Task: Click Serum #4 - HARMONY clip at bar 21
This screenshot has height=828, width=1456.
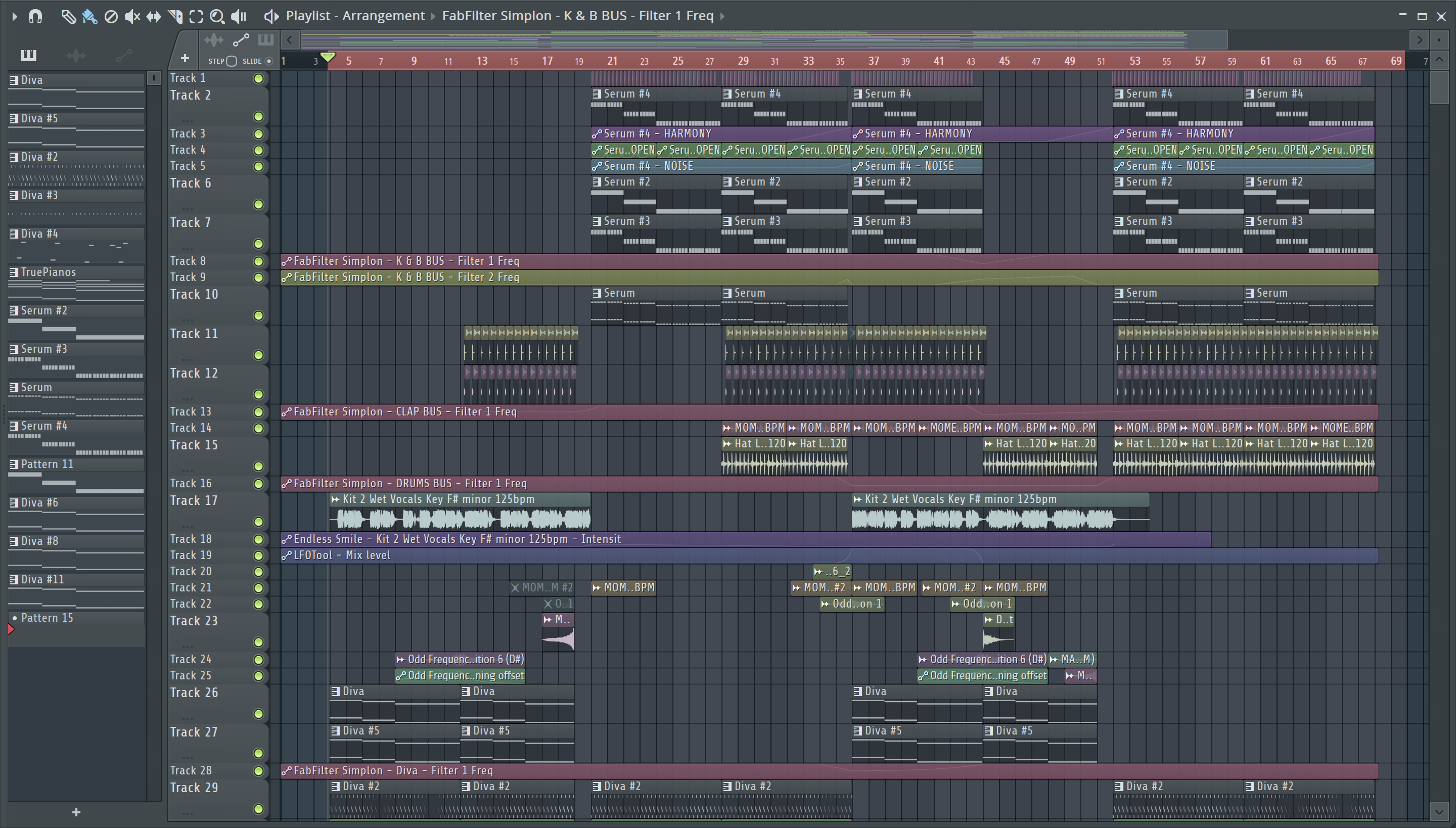Action: pyautogui.click(x=720, y=133)
